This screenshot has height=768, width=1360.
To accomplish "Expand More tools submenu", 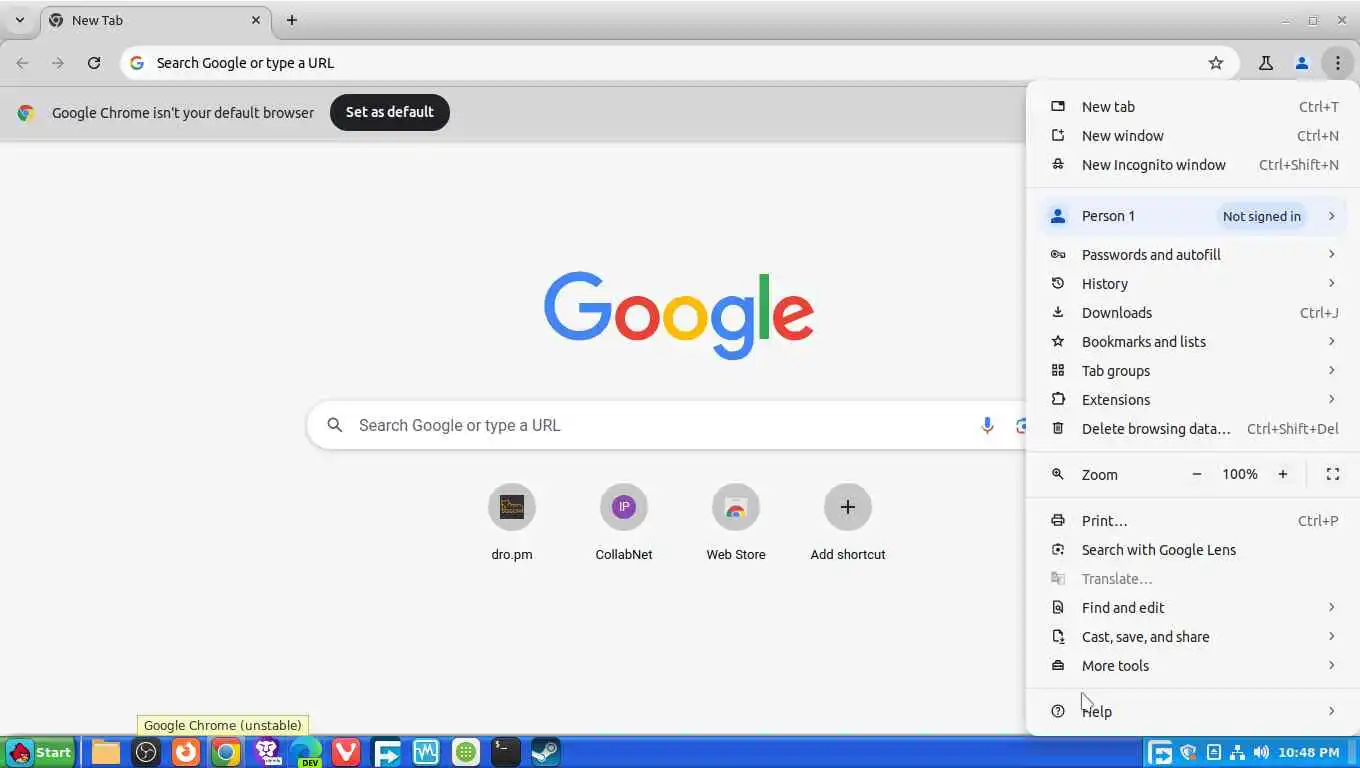I will point(1193,666).
